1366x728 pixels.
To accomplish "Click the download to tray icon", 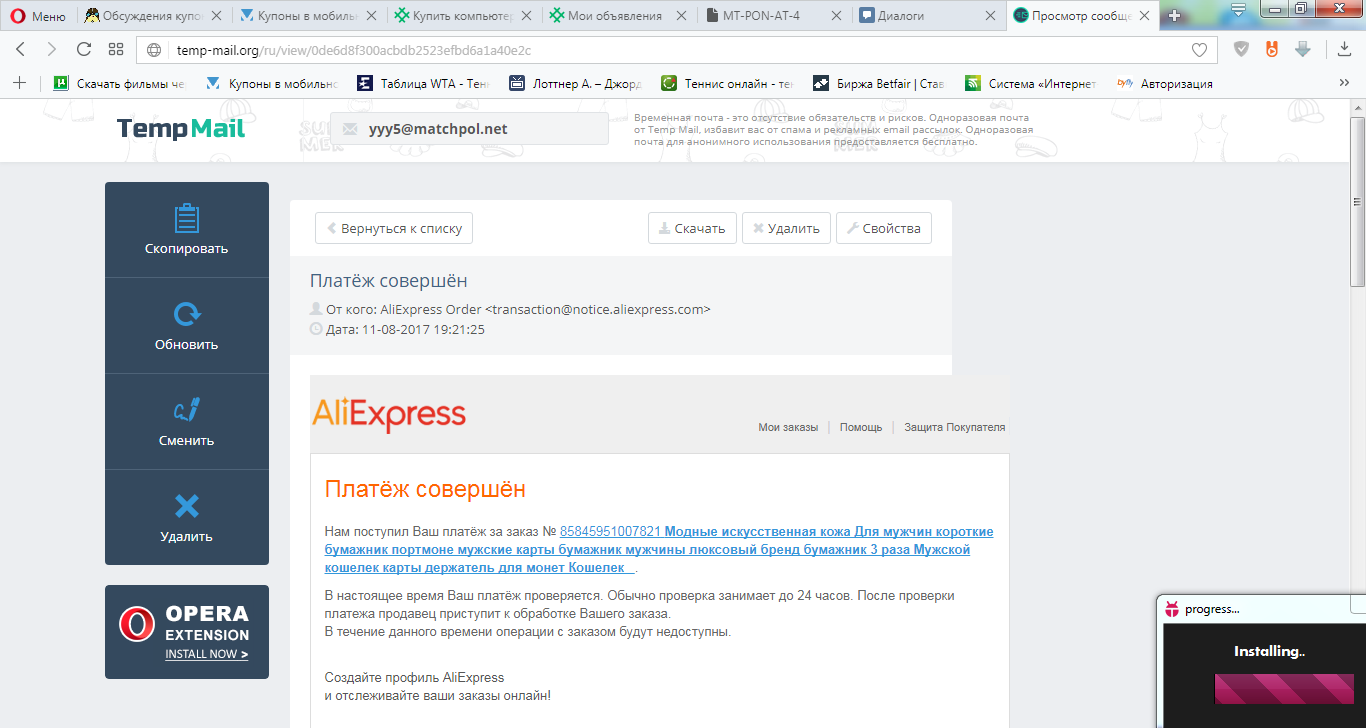I will (1344, 49).
